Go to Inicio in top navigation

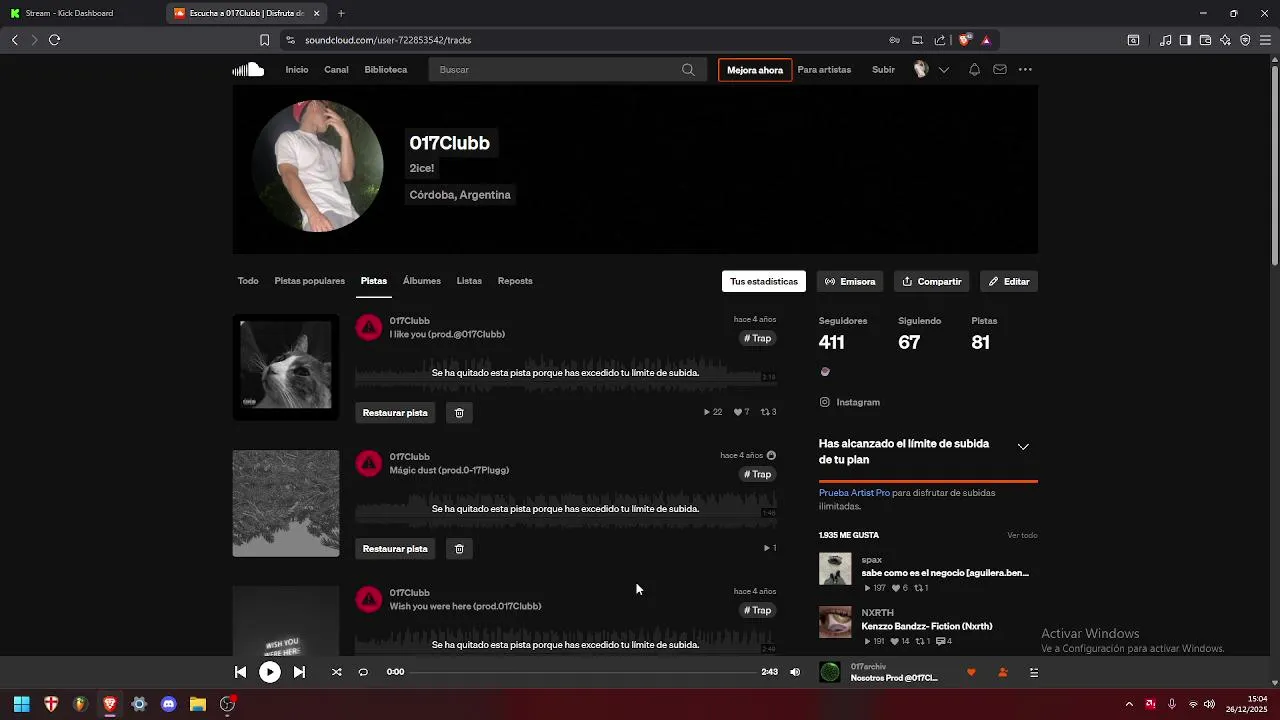tap(297, 70)
